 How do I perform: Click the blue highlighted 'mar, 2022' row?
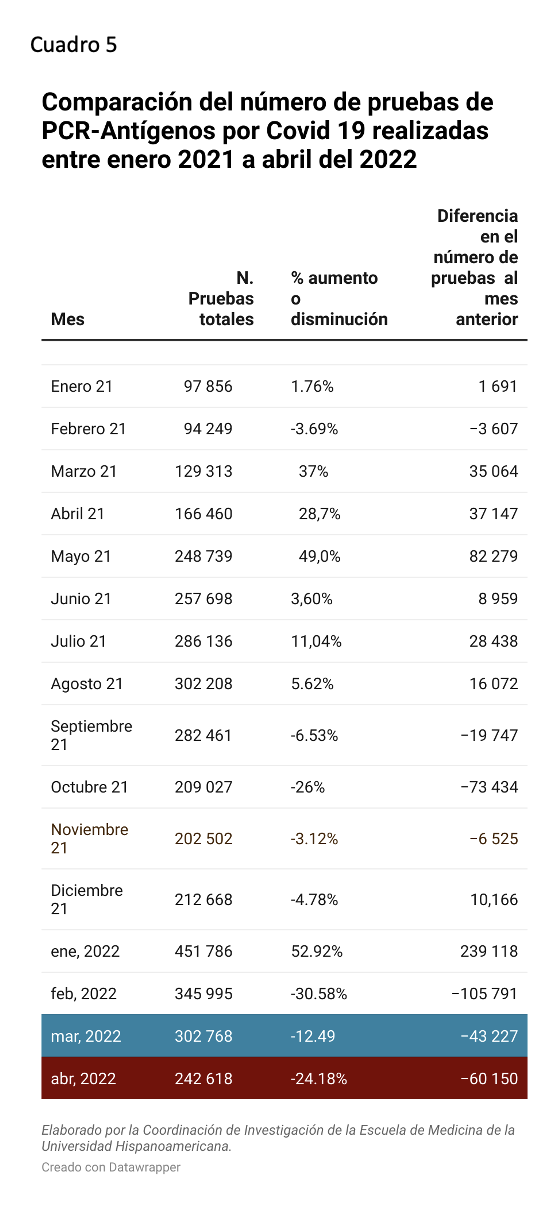coord(284,1036)
